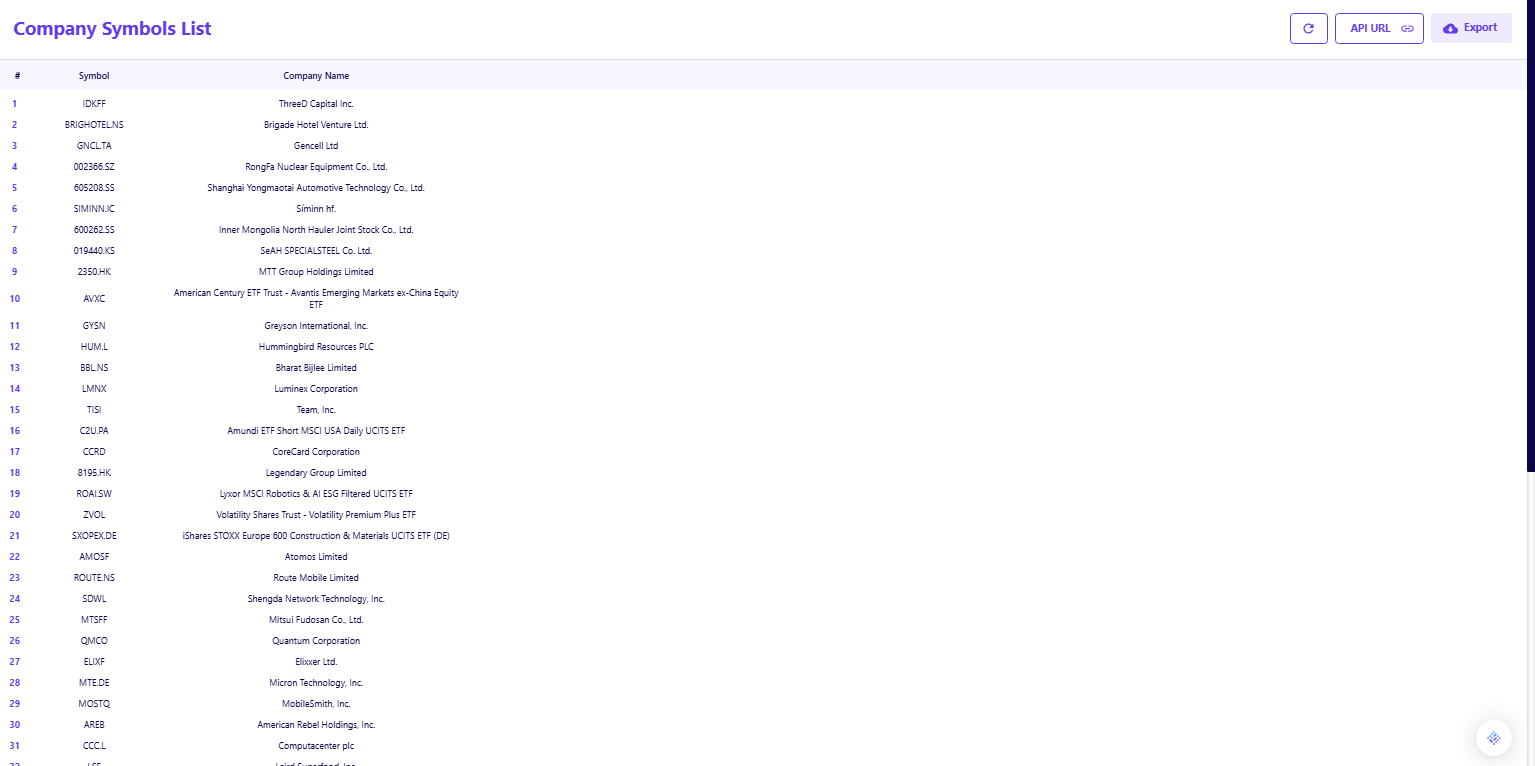The width and height of the screenshot is (1535, 766).
Task: Click on Gencell Ltd company name
Action: click(x=316, y=146)
